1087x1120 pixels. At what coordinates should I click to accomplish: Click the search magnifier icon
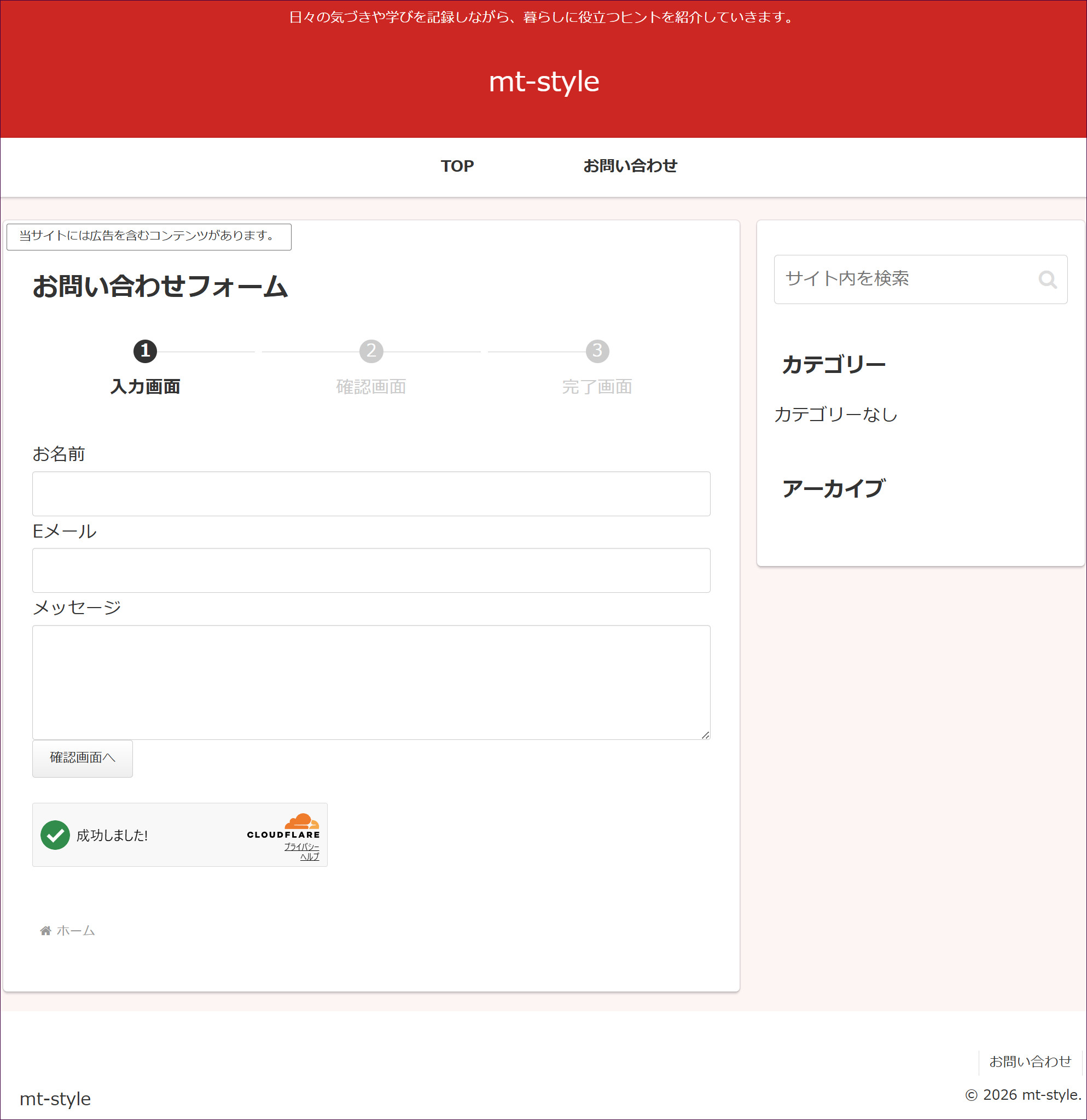[x=1047, y=279]
